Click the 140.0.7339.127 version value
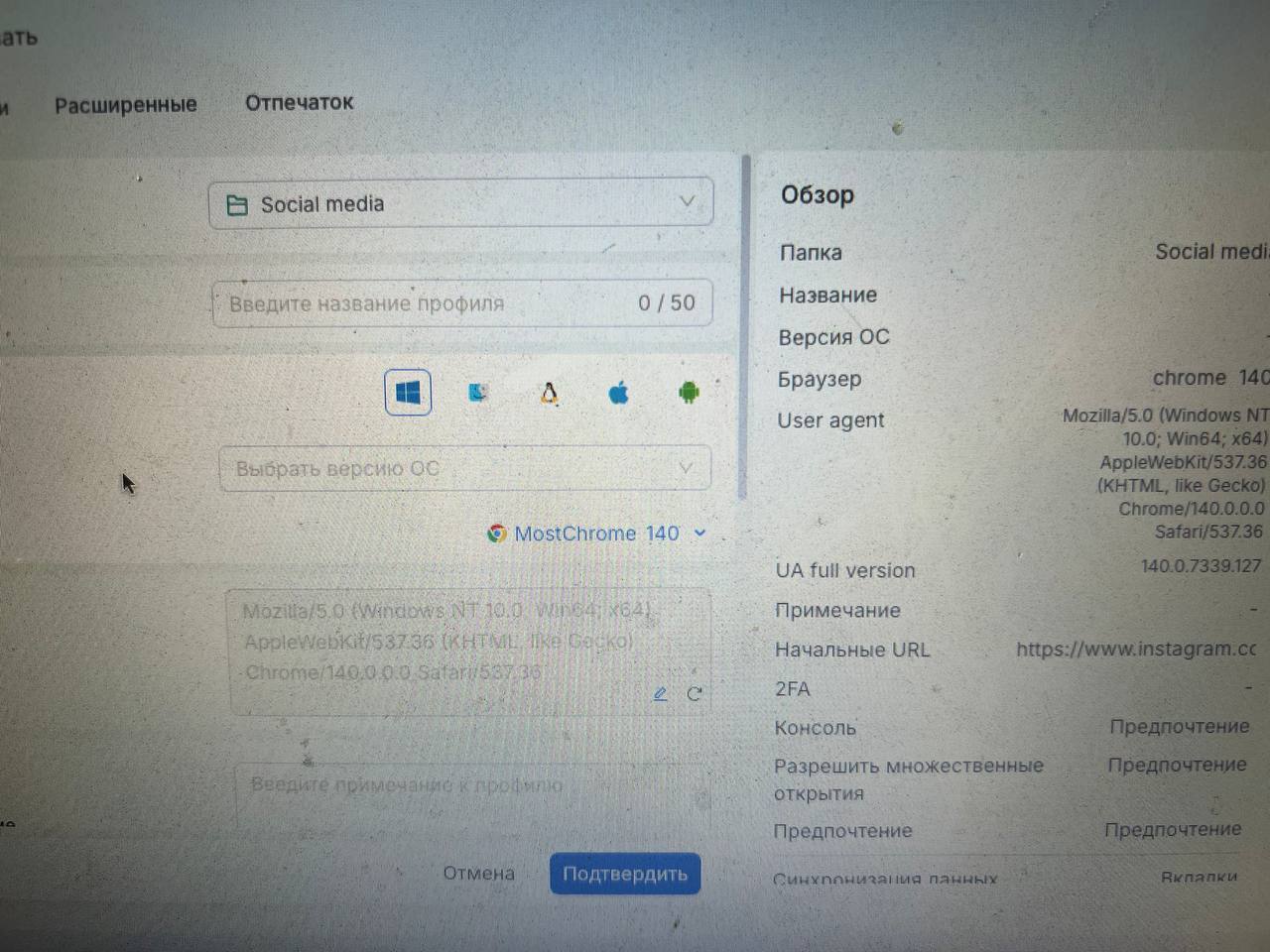1270x952 pixels. coord(1201,566)
